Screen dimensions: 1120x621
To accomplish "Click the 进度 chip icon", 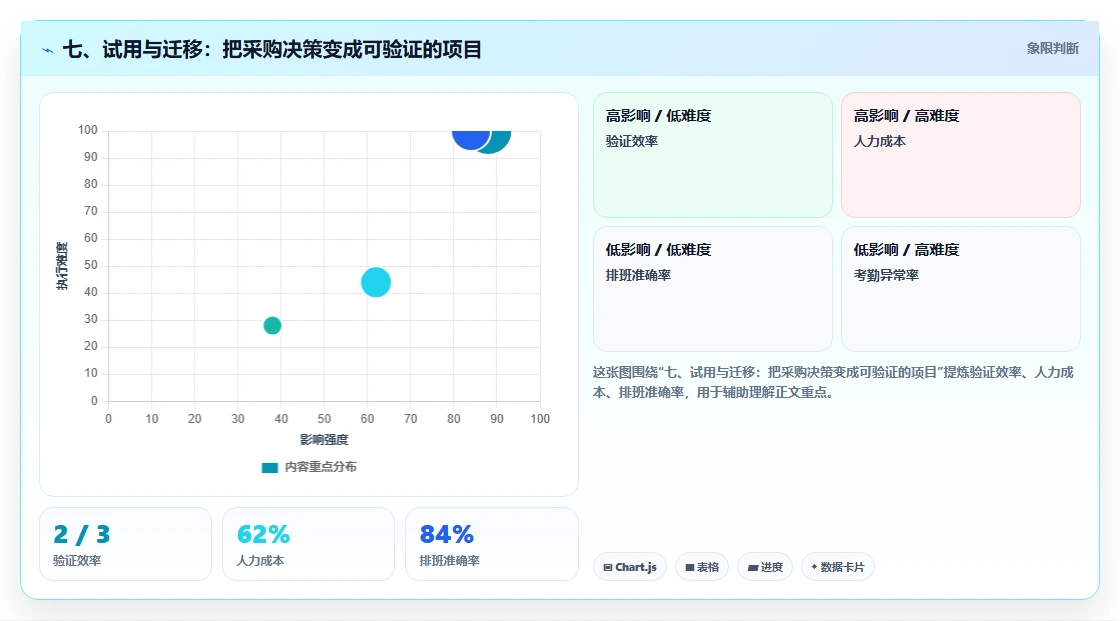I will tap(753, 567).
